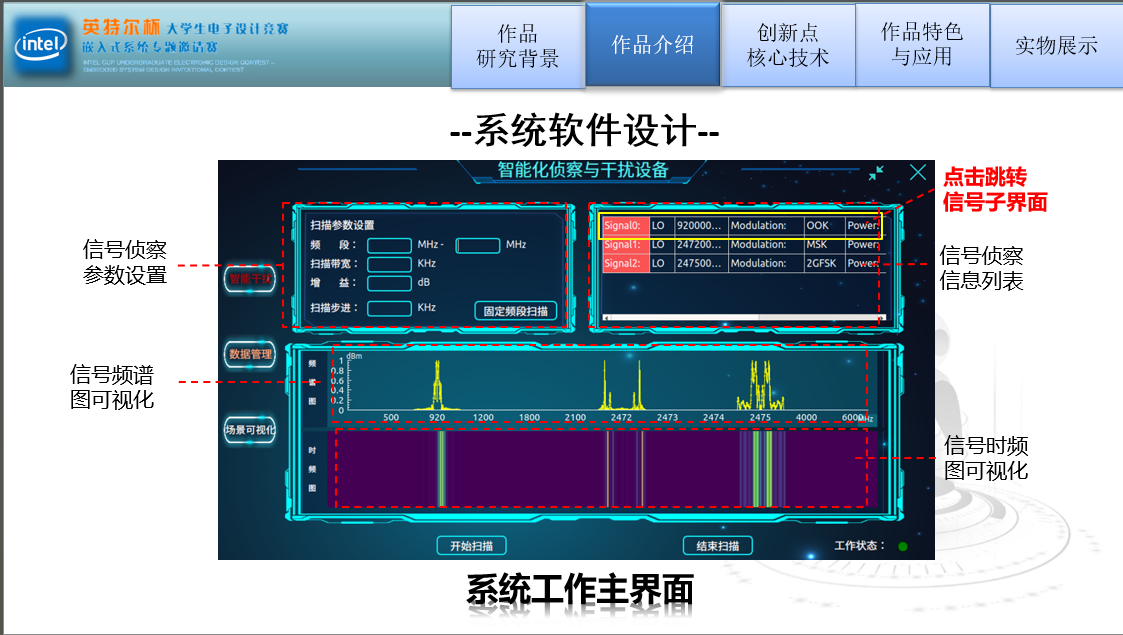Click the 2GFSK modulation cell
Image resolution: width=1123 pixels, height=635 pixels.
[x=824, y=263]
